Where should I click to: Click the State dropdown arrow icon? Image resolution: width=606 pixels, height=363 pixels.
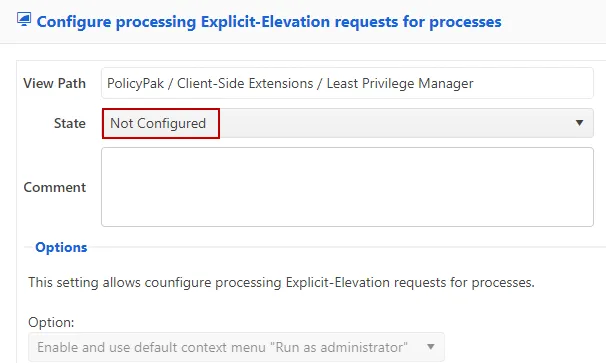[579, 123]
